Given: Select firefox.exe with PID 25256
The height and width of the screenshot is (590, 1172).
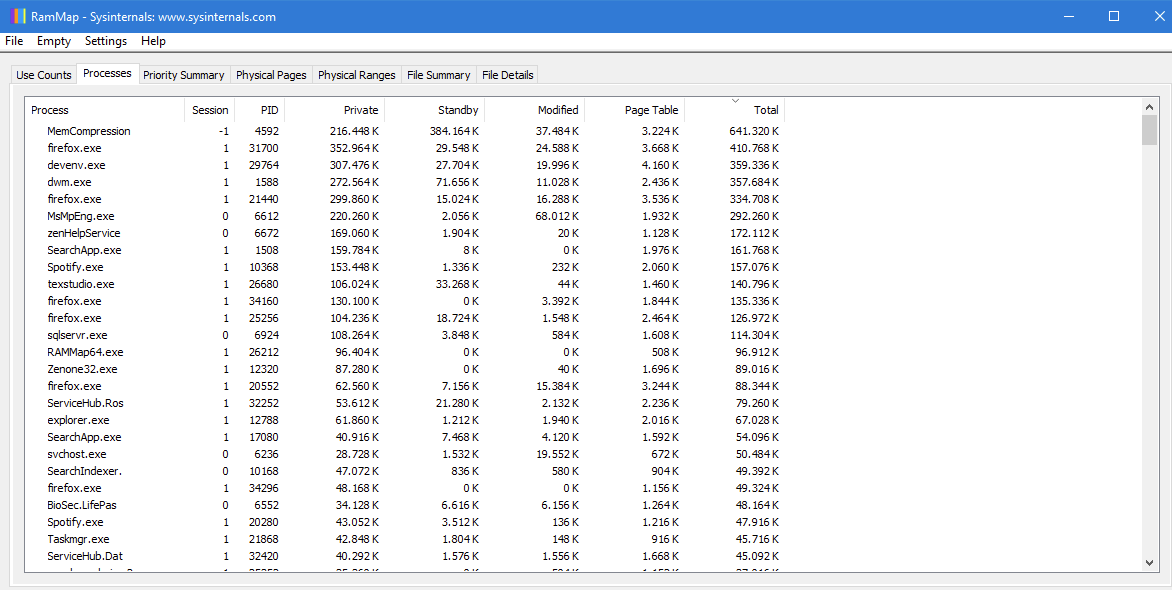Looking at the screenshot, I should point(404,318).
